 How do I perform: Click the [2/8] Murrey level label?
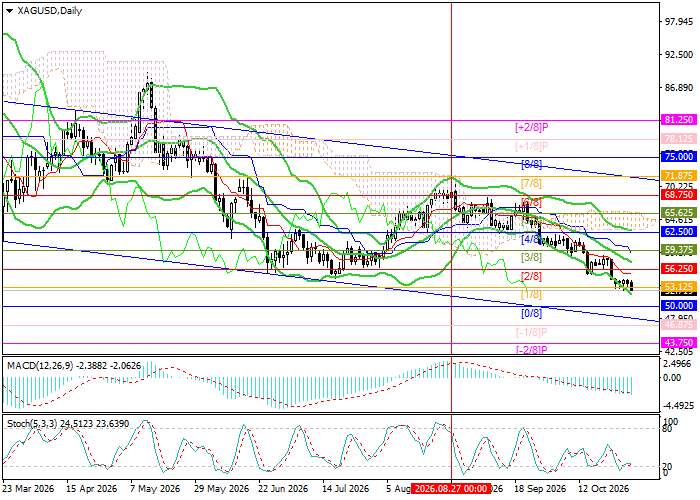[531, 276]
